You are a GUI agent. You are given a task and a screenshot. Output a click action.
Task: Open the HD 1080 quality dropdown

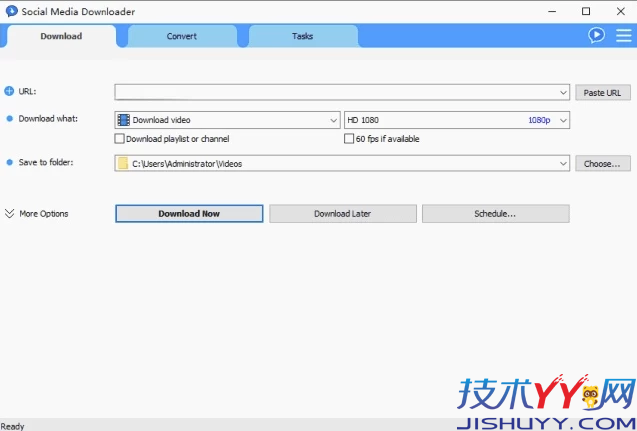(x=457, y=120)
